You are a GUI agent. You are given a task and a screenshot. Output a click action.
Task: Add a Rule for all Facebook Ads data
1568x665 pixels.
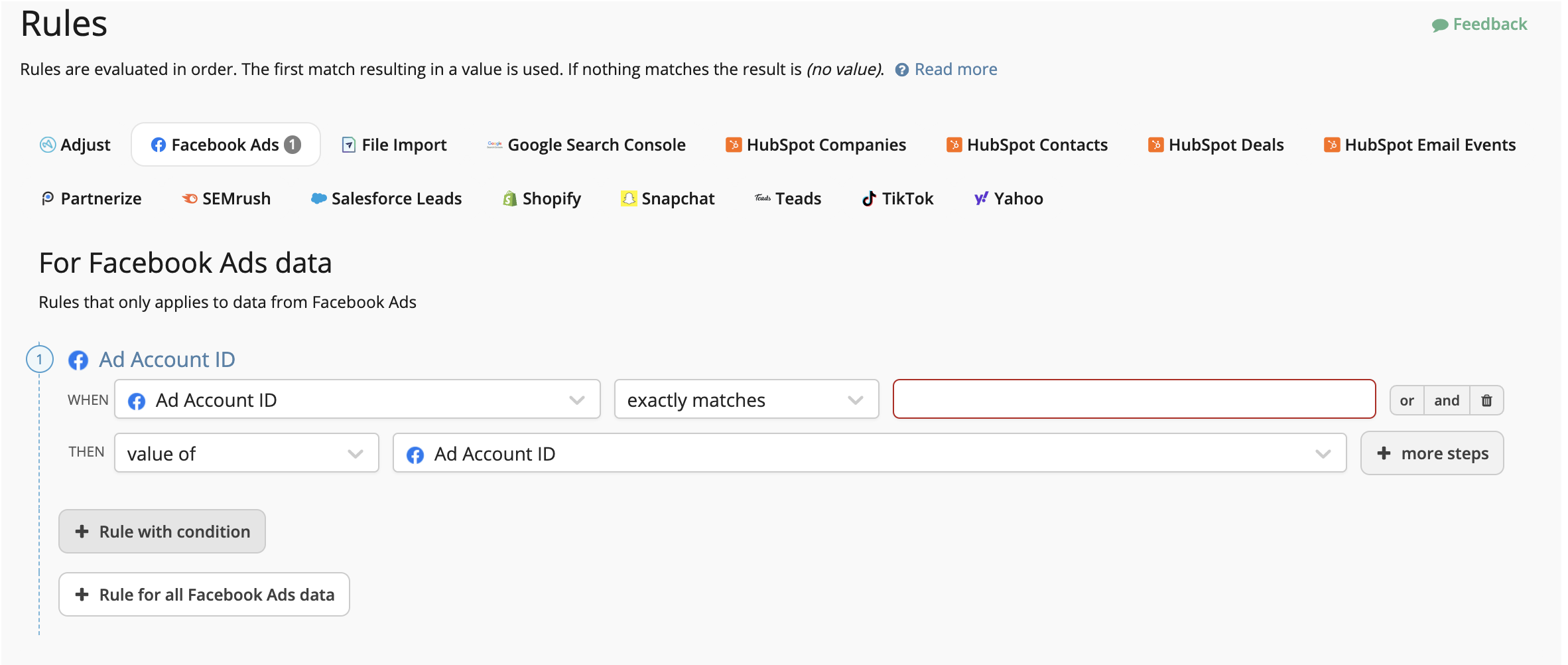tap(204, 594)
